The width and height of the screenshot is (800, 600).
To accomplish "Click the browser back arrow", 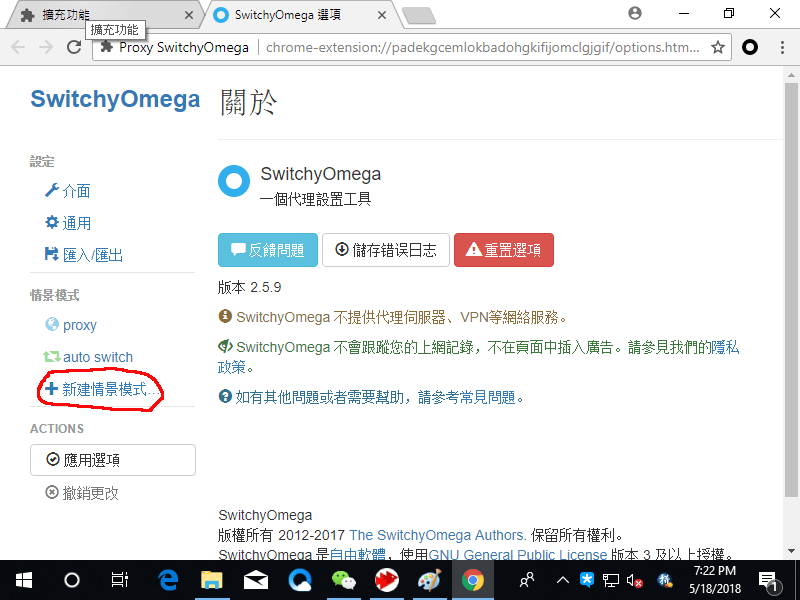I will (x=18, y=47).
